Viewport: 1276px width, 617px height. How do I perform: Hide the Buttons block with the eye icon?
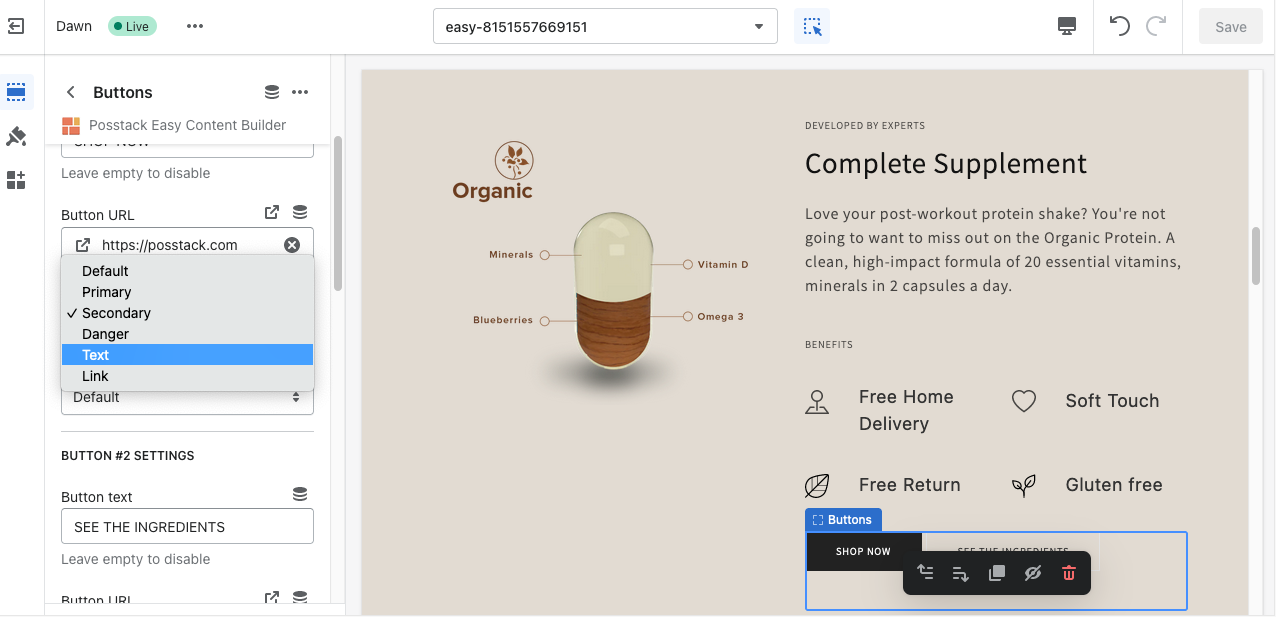click(x=1033, y=573)
